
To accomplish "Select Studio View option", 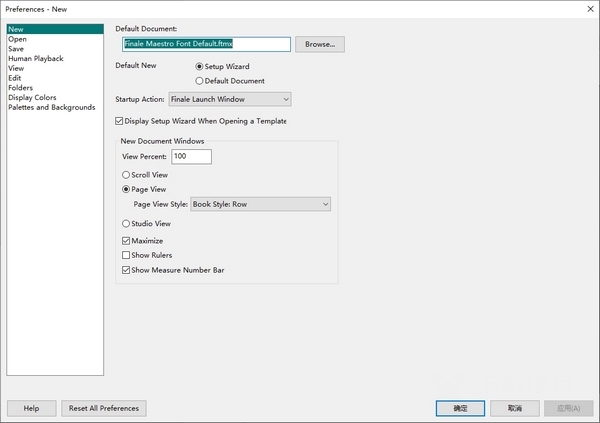I will tap(126, 224).
